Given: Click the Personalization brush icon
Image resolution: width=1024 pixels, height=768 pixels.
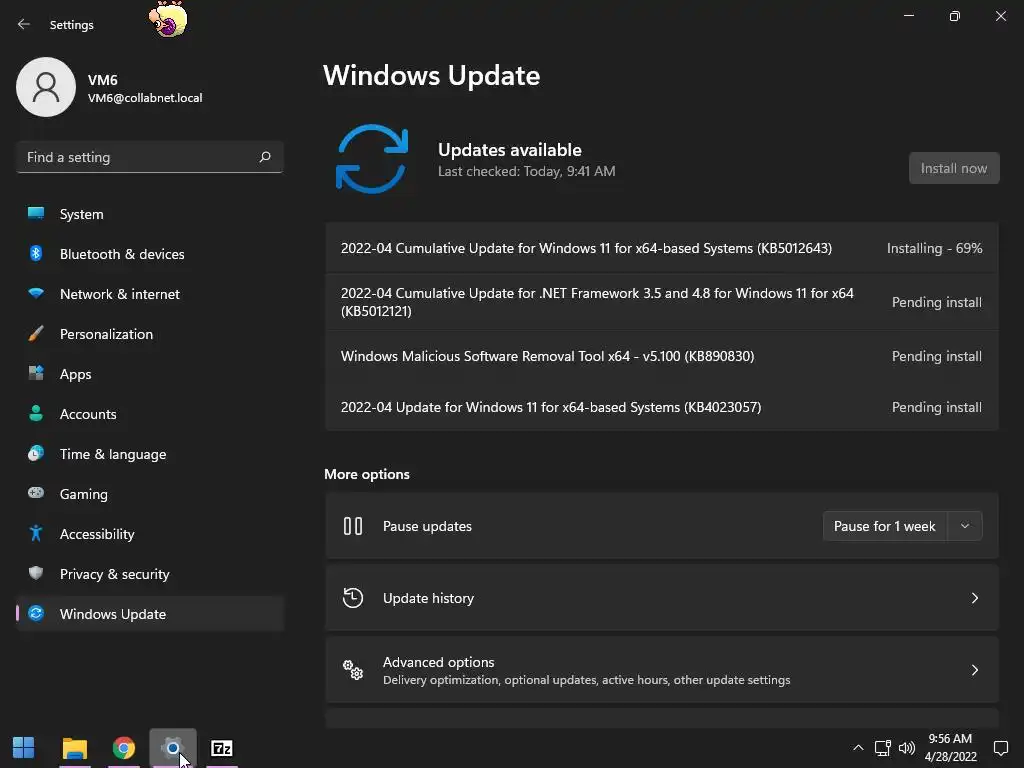Looking at the screenshot, I should click(36, 334).
